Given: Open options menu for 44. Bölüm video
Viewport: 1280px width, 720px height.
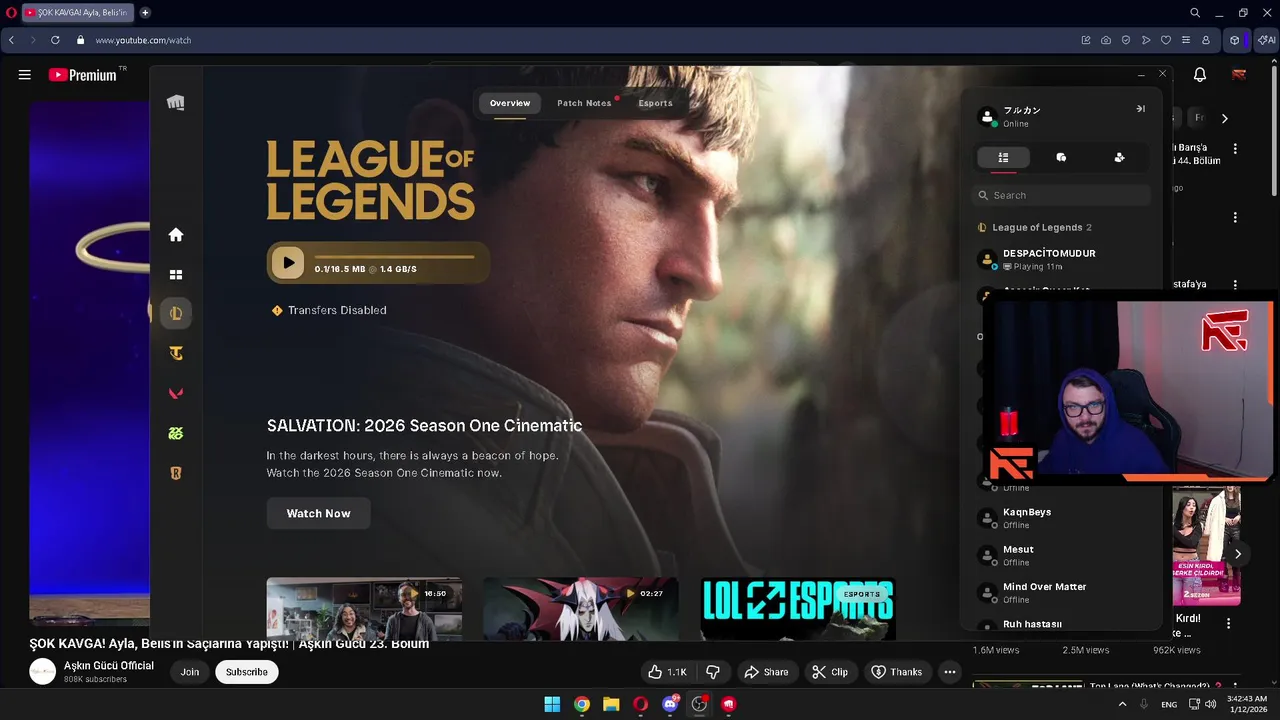Looking at the screenshot, I should click(1235, 148).
